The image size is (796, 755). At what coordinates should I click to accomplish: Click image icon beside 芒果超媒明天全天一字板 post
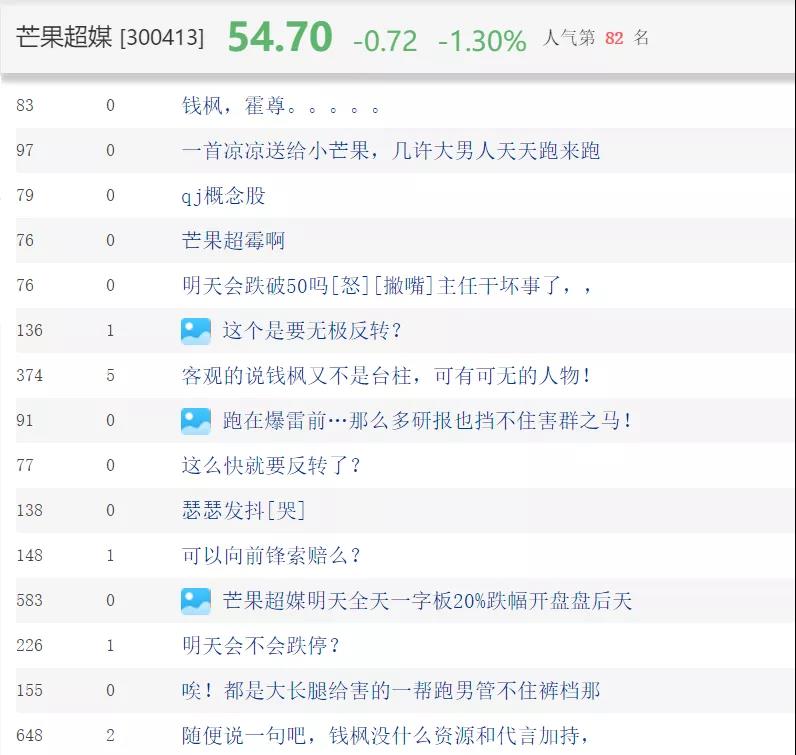196,601
